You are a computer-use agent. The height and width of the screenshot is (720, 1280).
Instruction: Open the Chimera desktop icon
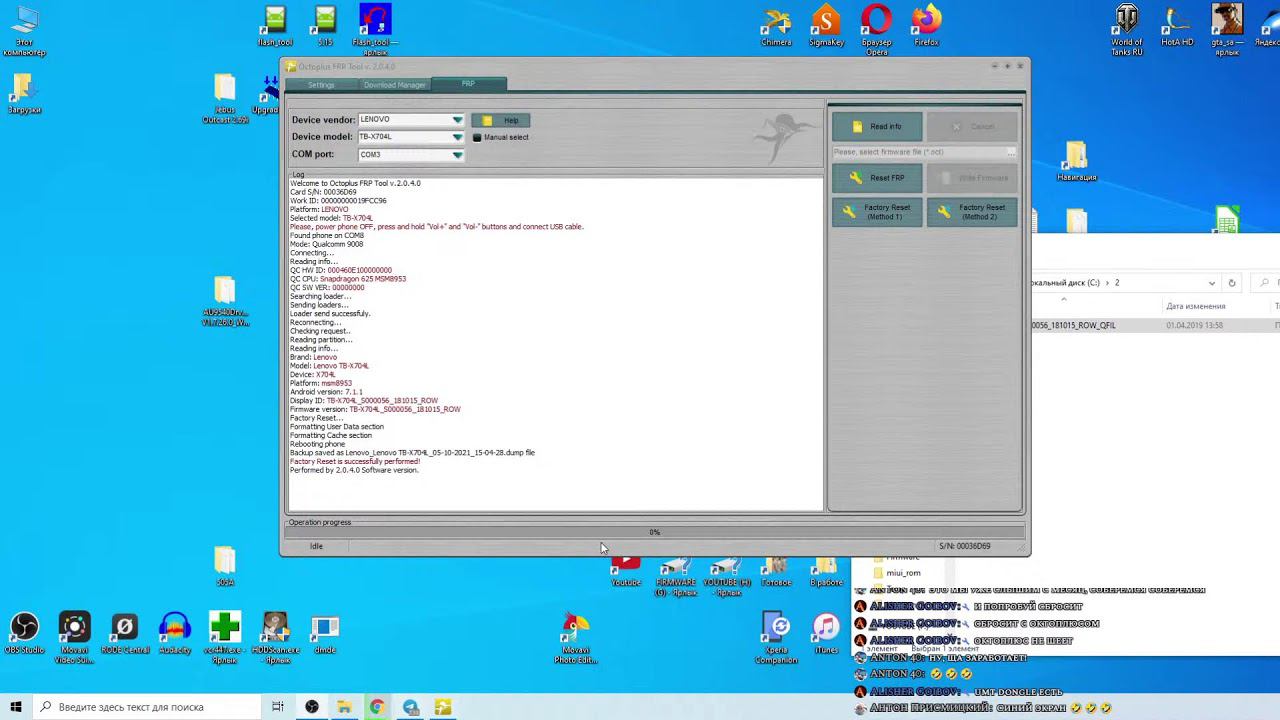tap(776, 26)
